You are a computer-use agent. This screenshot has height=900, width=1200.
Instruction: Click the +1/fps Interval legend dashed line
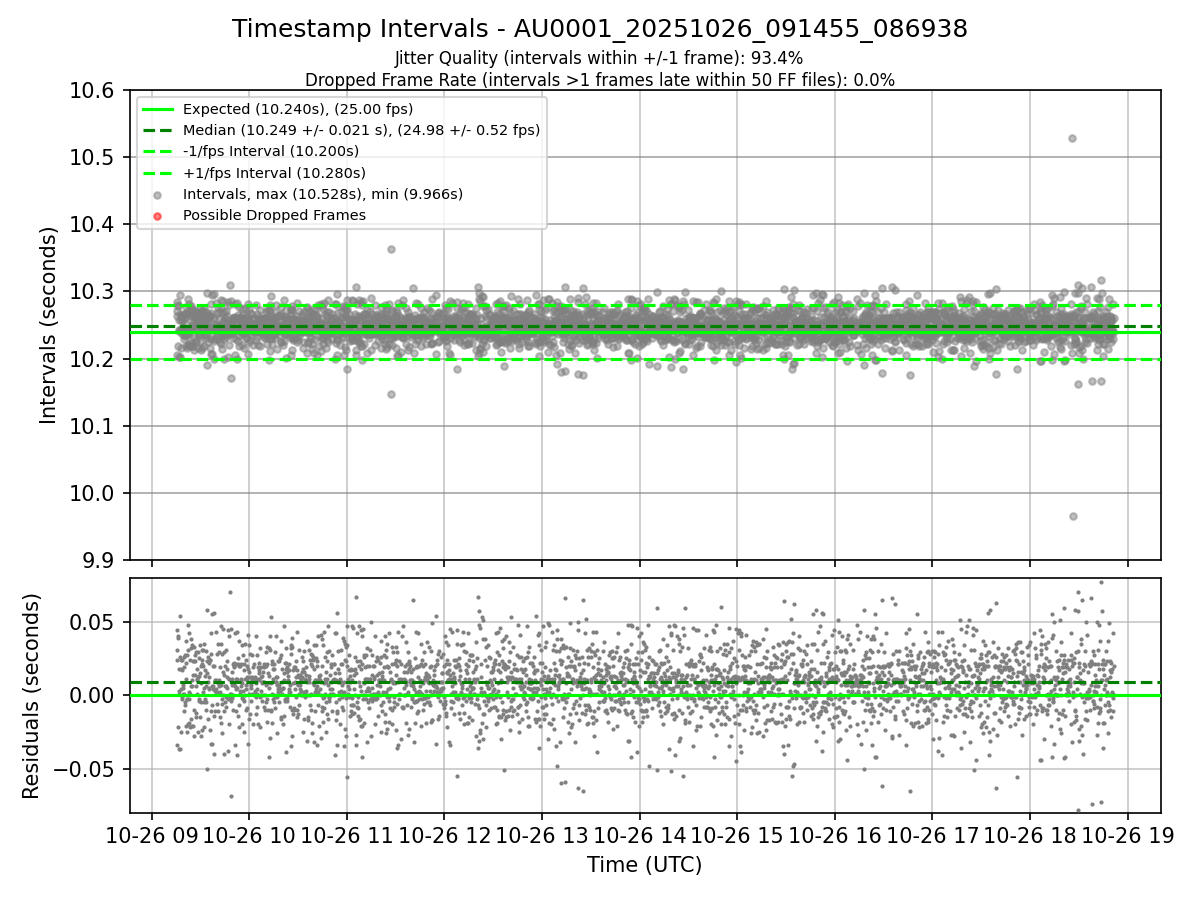click(159, 173)
